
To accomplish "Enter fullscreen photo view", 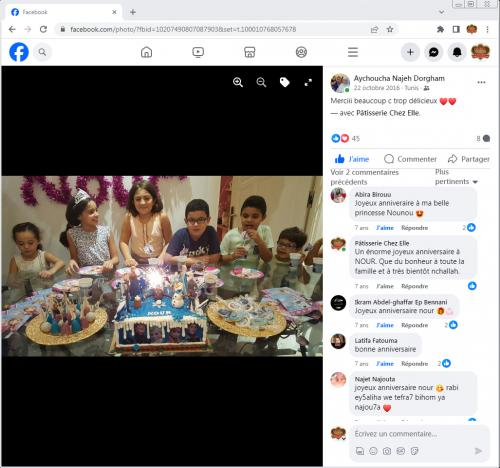I will coord(308,82).
